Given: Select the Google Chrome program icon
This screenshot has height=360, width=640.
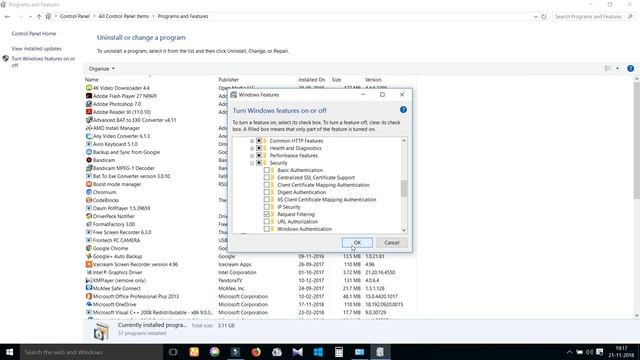Looking at the screenshot, I should (x=89, y=248).
